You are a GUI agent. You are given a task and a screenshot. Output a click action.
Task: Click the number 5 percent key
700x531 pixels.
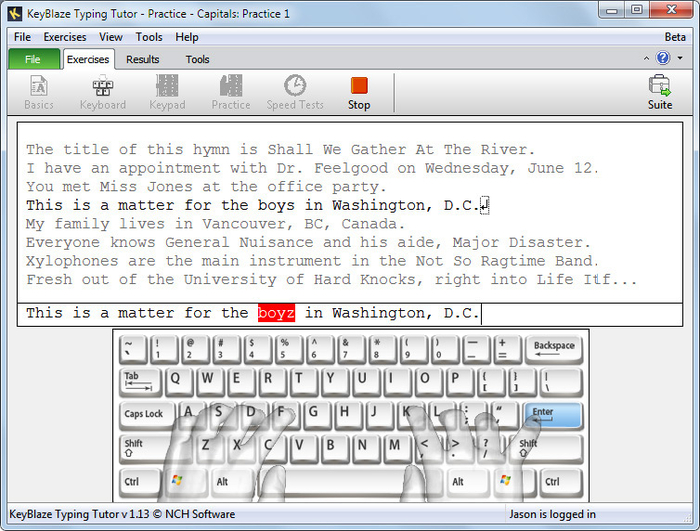pos(289,349)
